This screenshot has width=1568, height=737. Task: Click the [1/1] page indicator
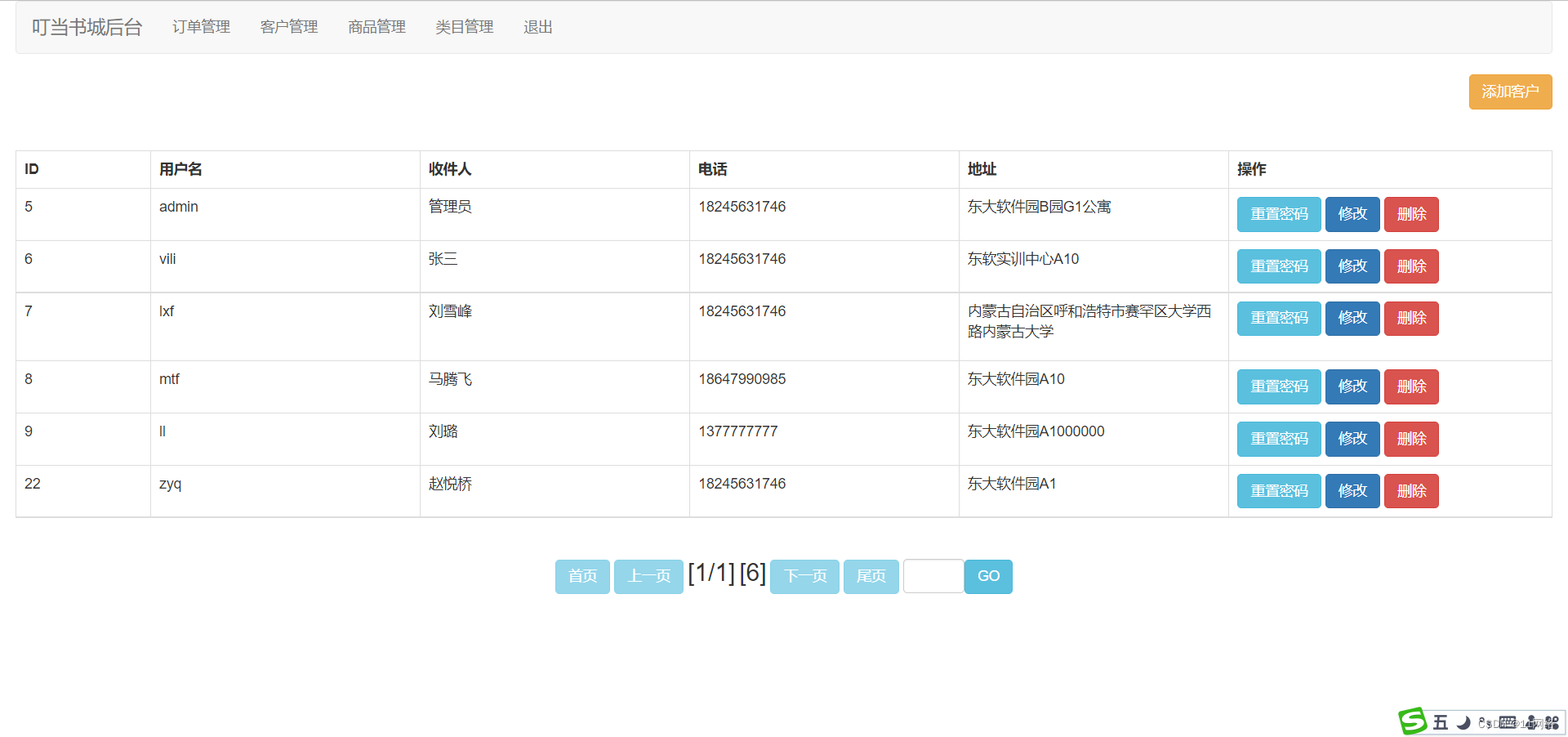(x=711, y=573)
